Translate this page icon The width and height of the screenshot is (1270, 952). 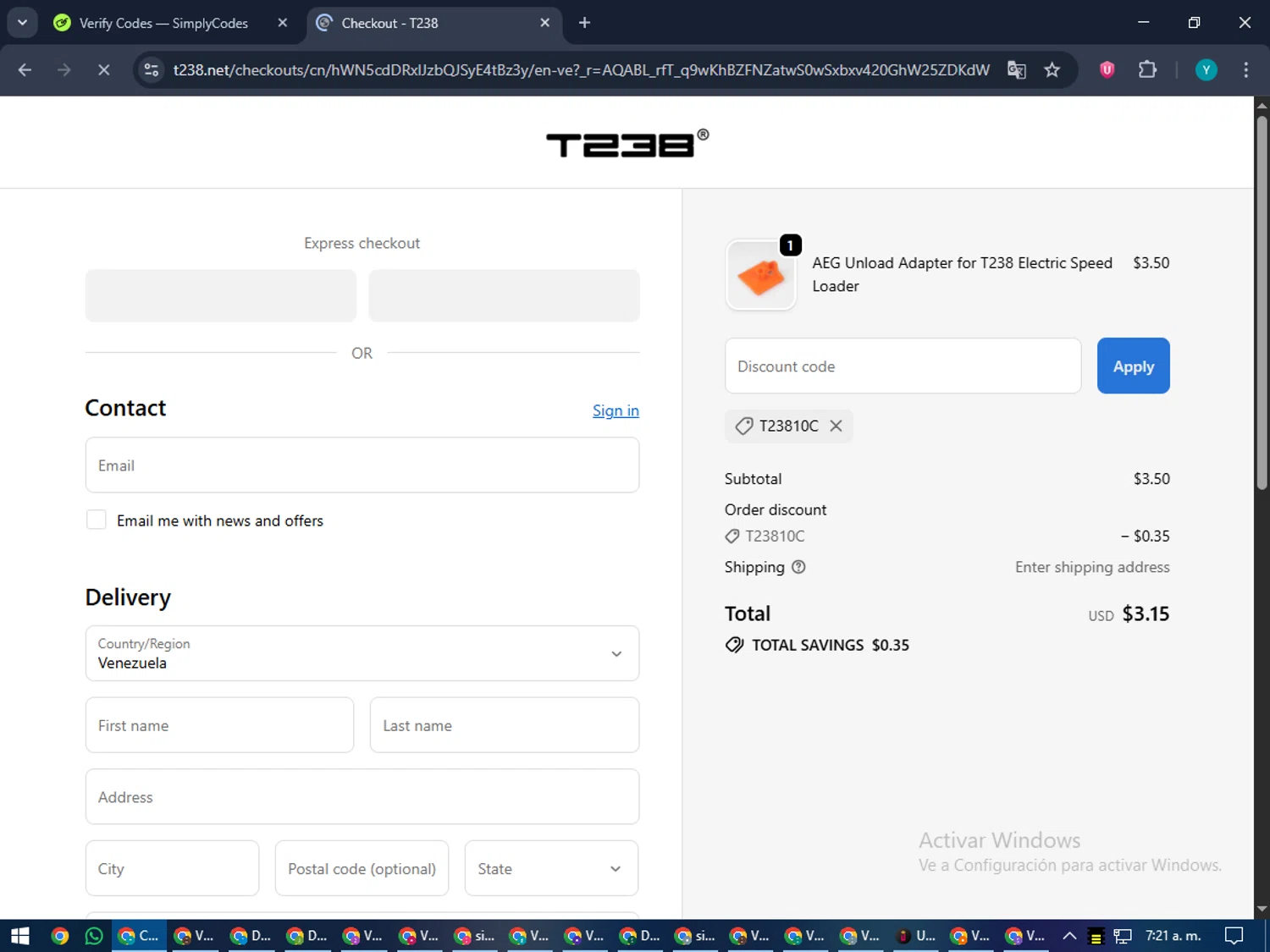[x=1017, y=70]
